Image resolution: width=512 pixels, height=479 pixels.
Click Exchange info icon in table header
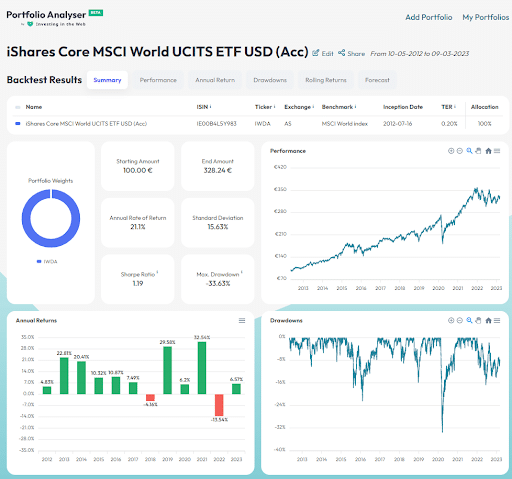314,106
